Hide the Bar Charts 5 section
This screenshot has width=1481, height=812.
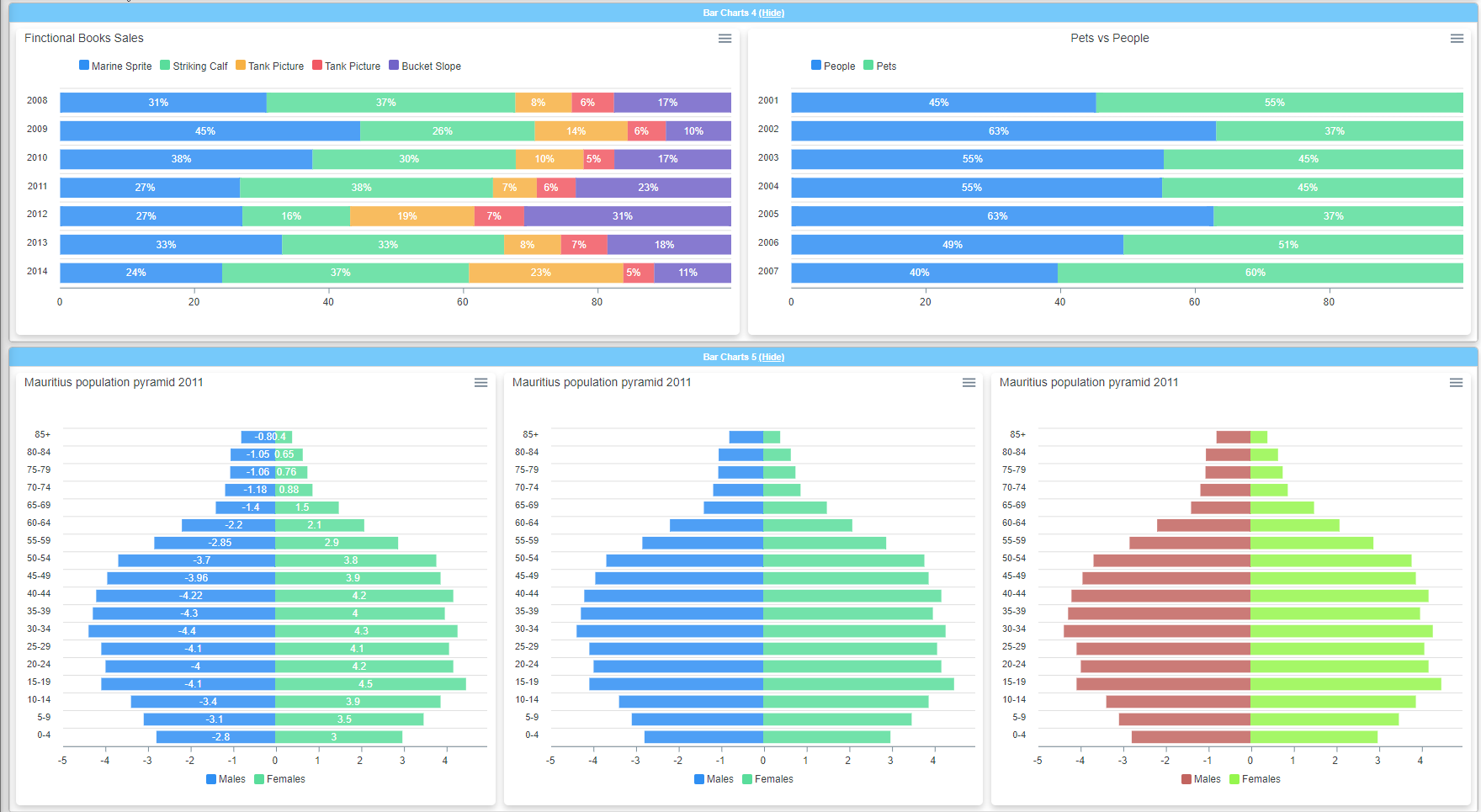pyautogui.click(x=772, y=357)
